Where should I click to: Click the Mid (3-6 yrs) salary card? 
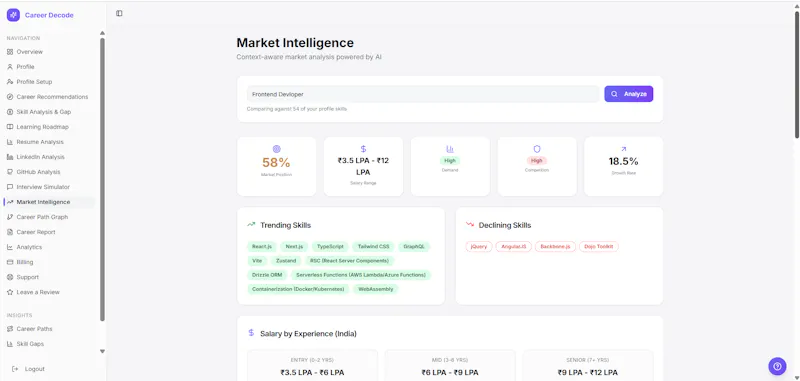click(x=450, y=365)
